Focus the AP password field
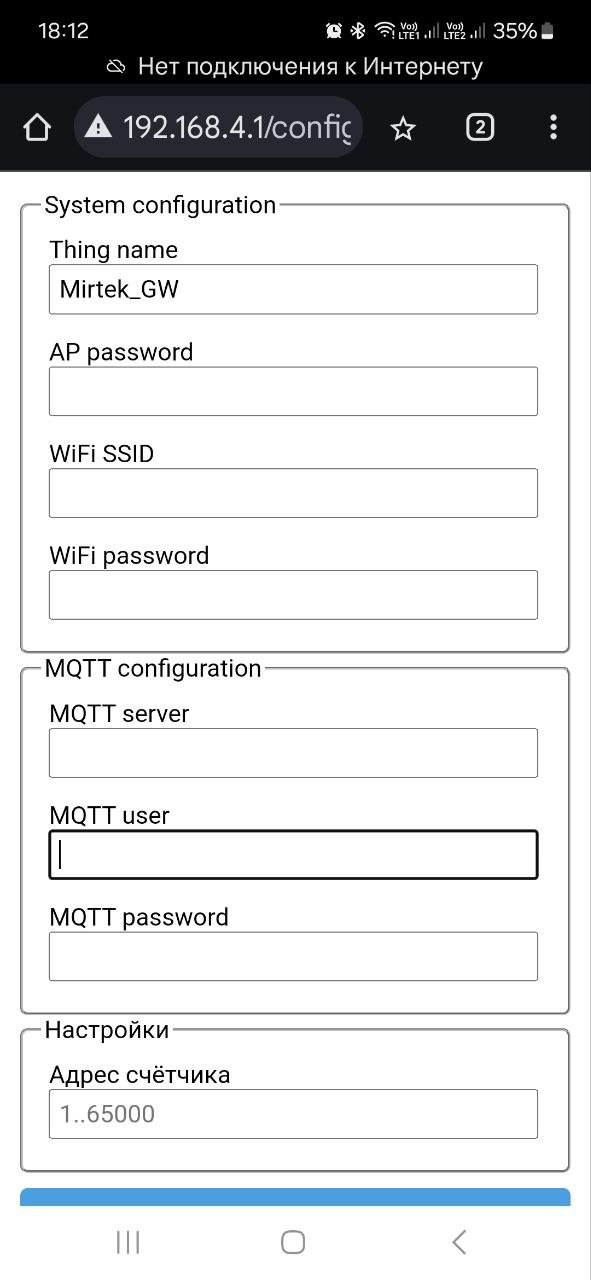The height and width of the screenshot is (1280, 591). click(293, 391)
